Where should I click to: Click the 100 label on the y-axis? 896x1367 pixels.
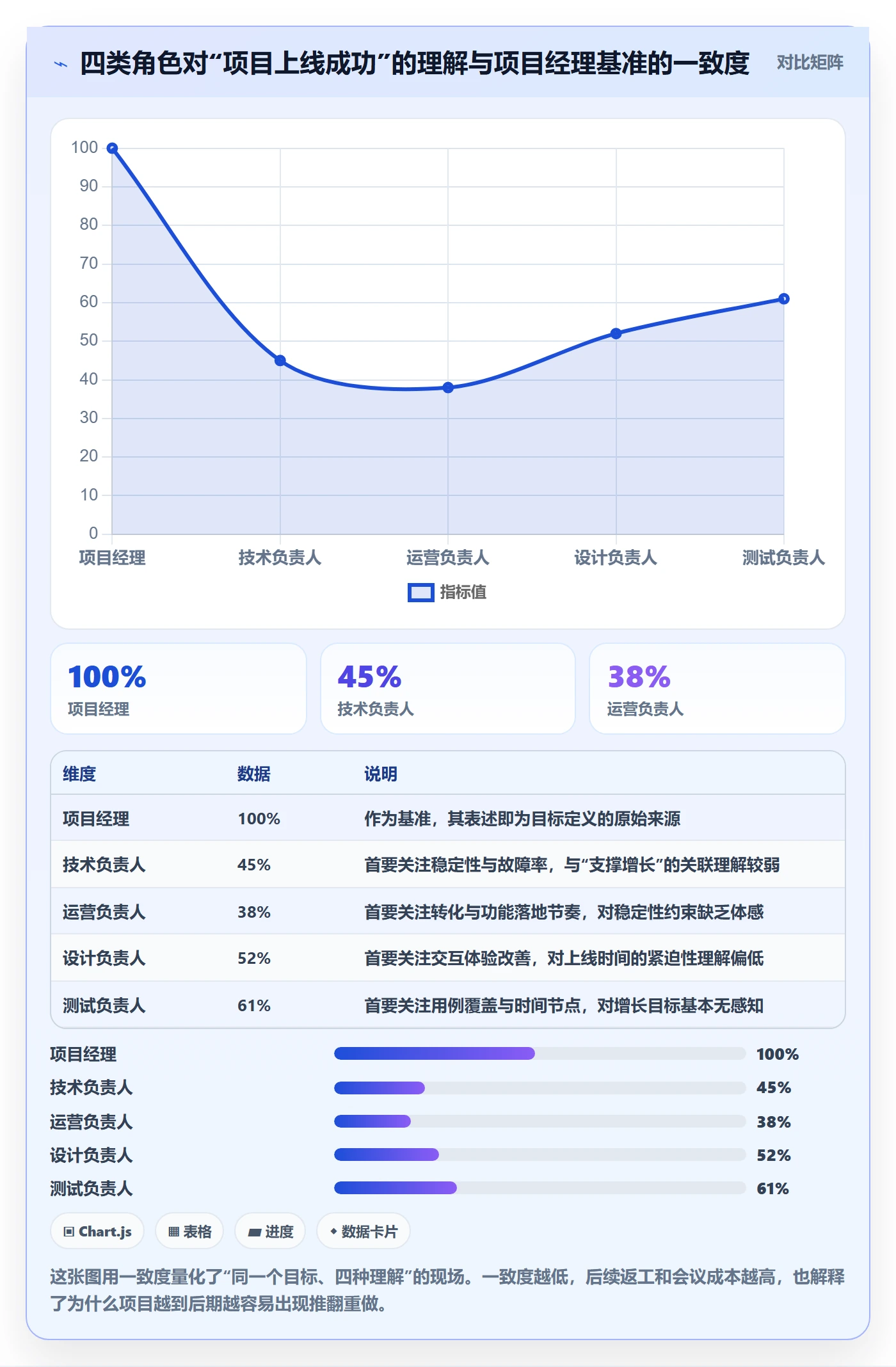tap(84, 148)
